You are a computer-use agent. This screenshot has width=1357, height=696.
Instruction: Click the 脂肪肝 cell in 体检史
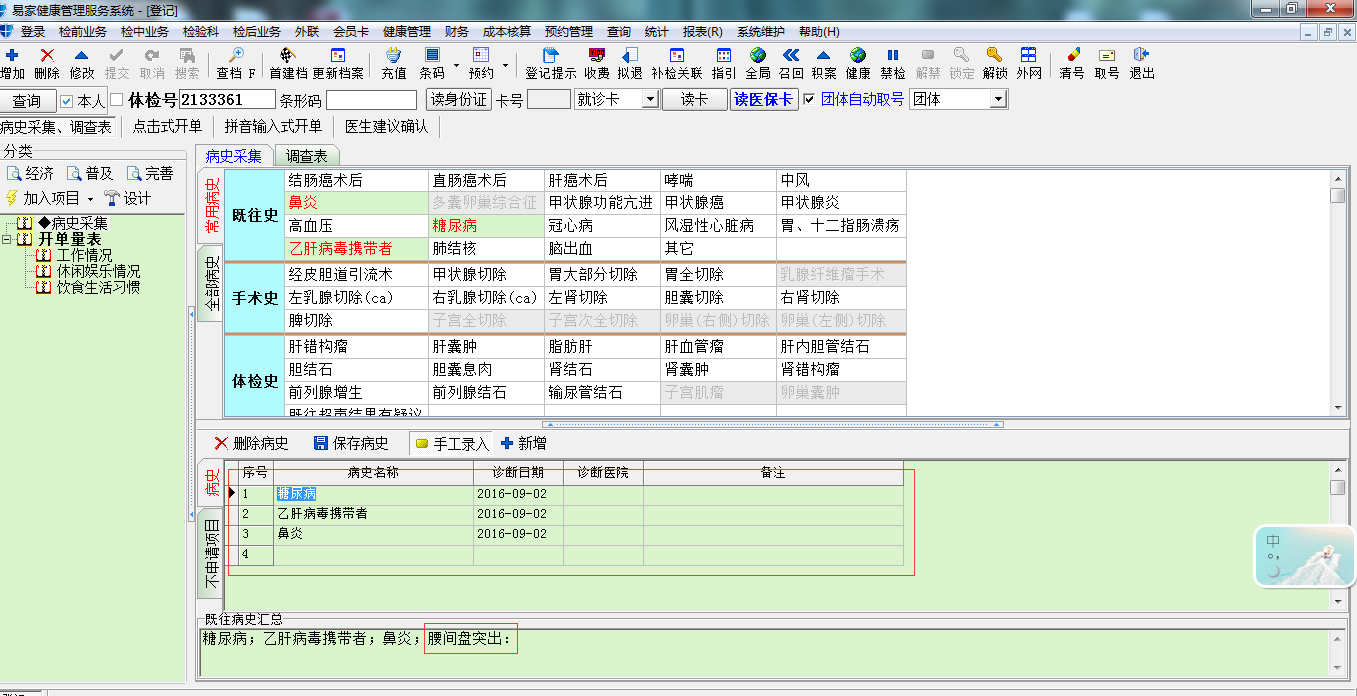pyautogui.click(x=601, y=347)
